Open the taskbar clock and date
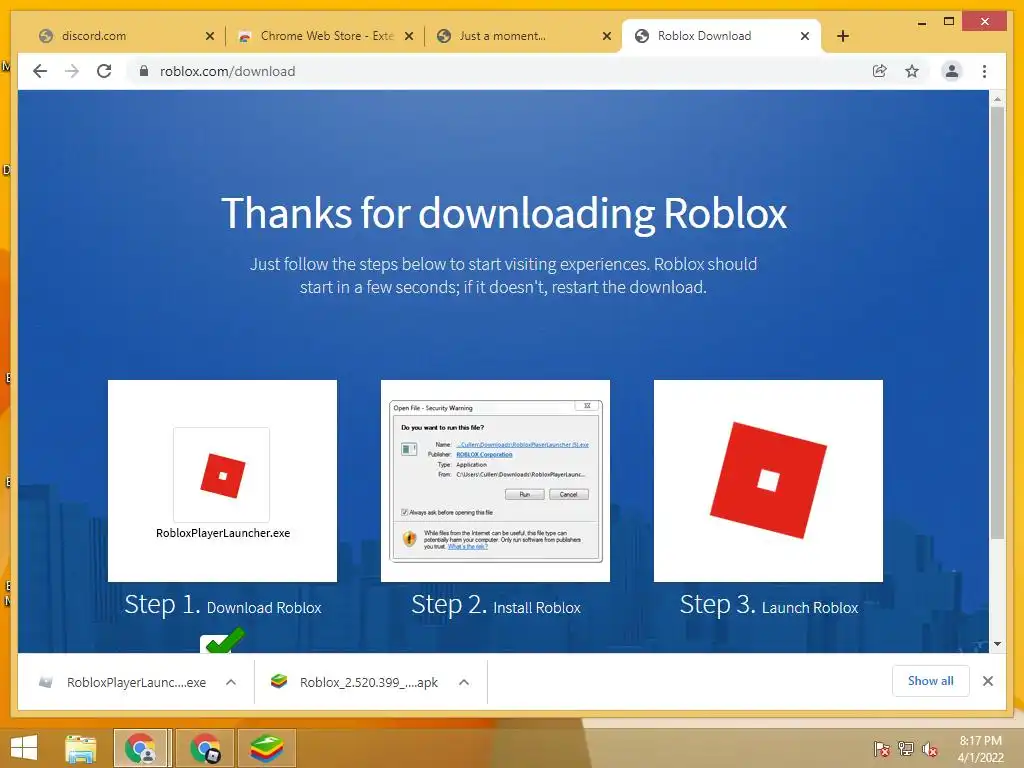 pos(980,749)
